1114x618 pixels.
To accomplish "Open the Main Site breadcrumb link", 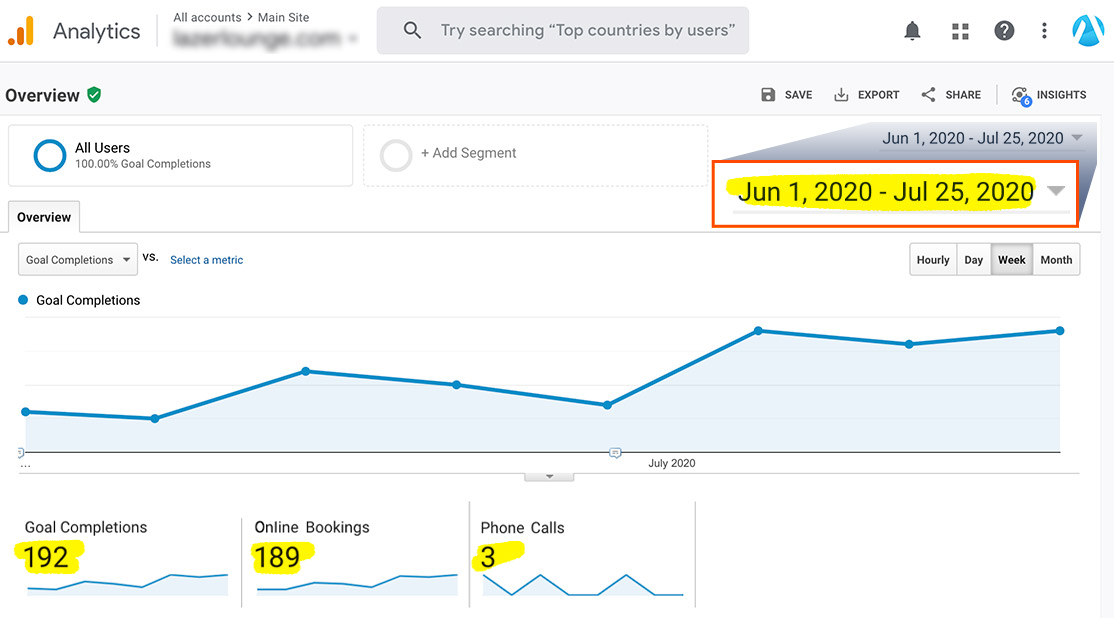I will [281, 17].
